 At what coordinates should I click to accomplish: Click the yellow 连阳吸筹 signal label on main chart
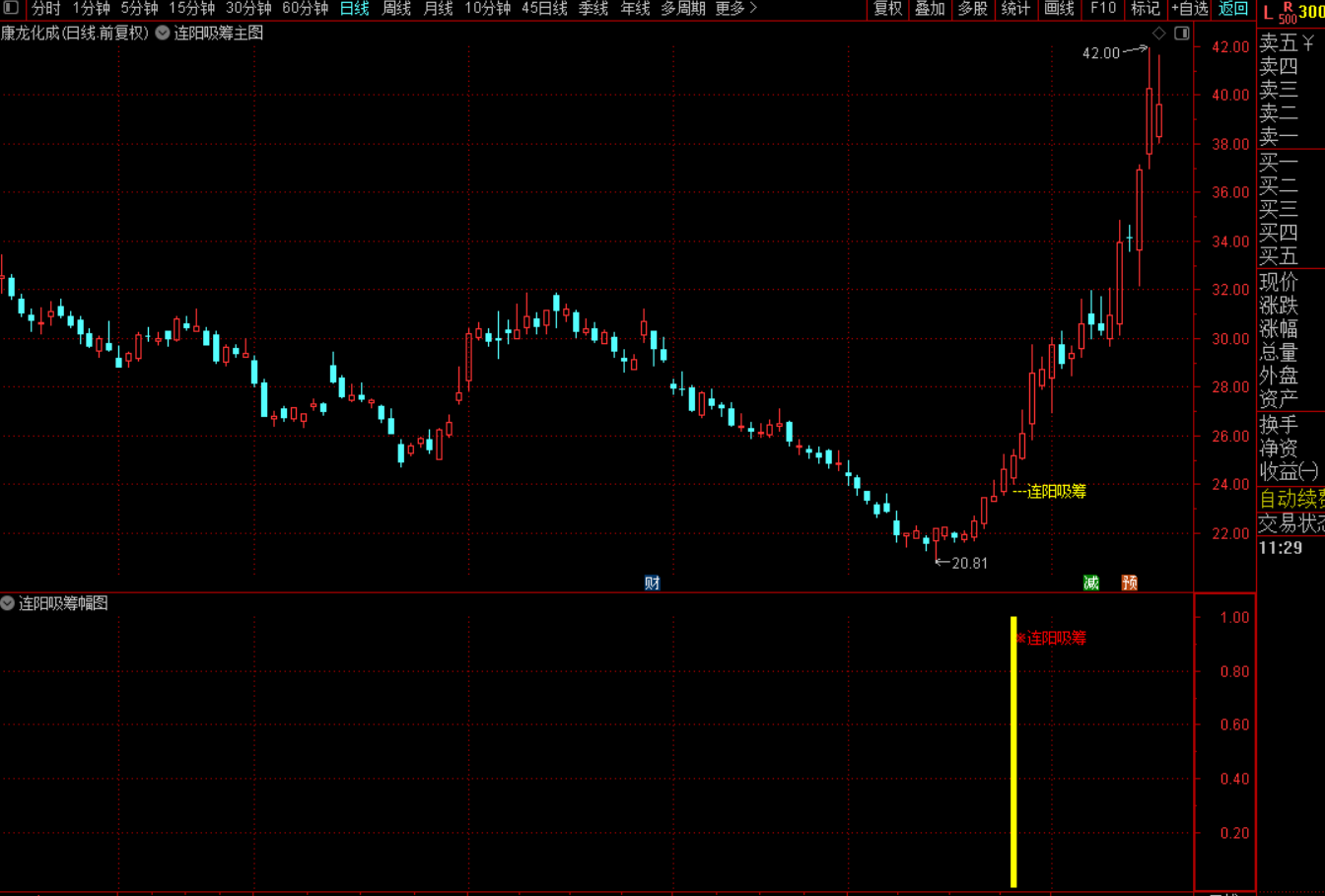click(x=1056, y=491)
